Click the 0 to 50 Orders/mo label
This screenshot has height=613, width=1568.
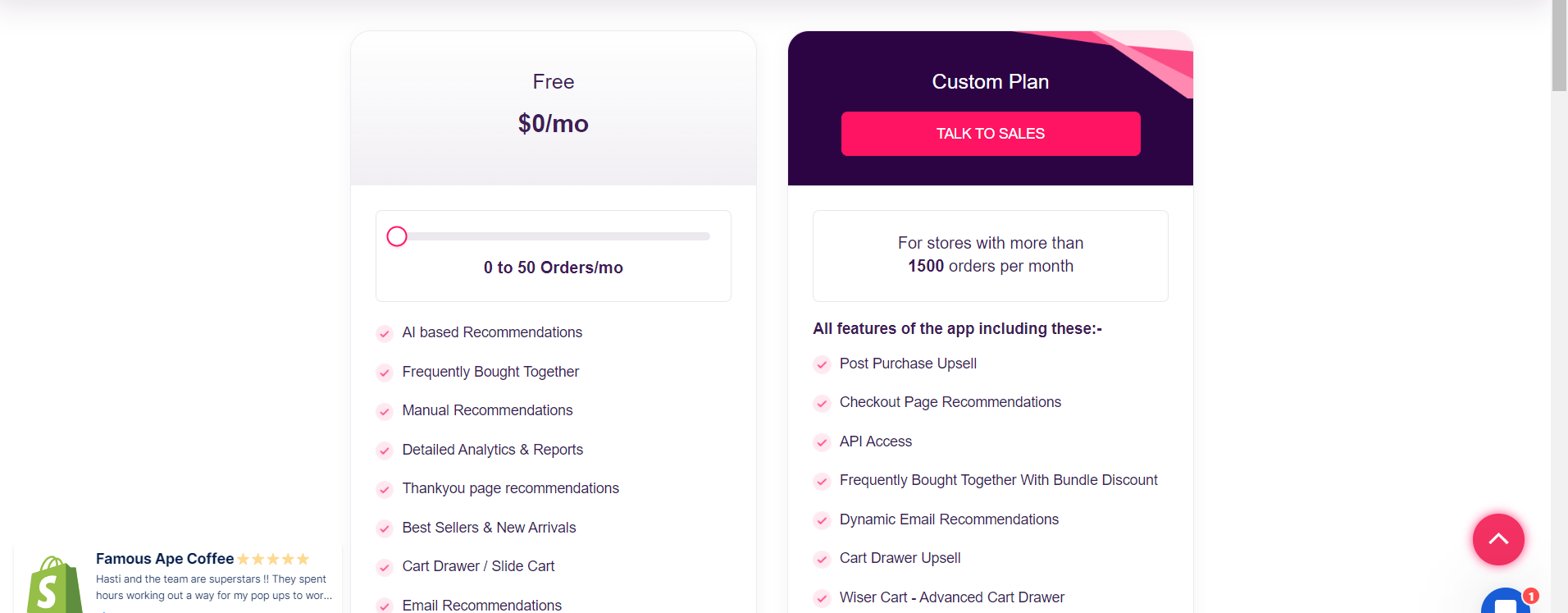[x=553, y=267]
